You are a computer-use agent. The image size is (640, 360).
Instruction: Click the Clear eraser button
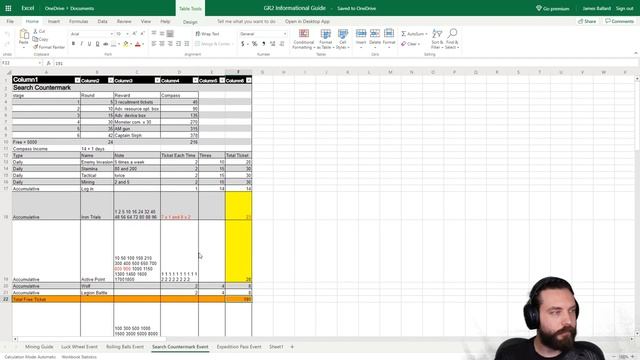pos(410,44)
